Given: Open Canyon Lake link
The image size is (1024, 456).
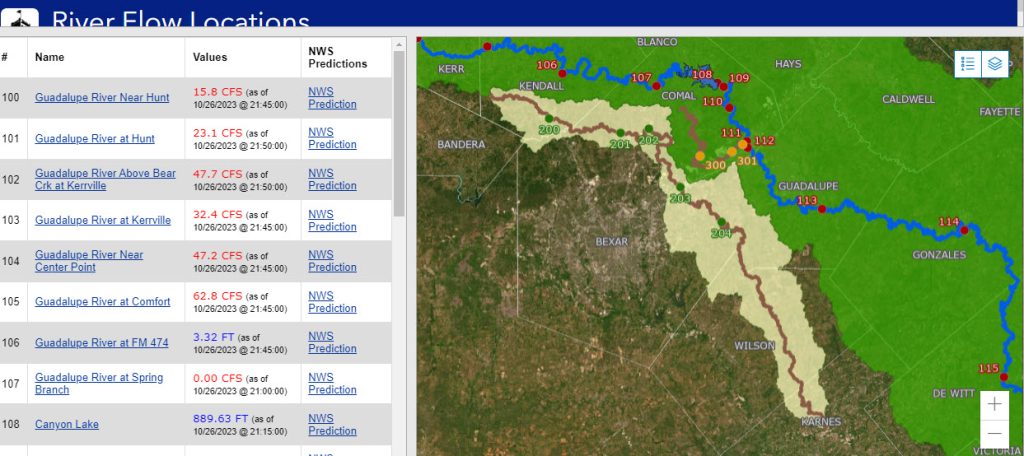Looking at the screenshot, I should point(67,425).
